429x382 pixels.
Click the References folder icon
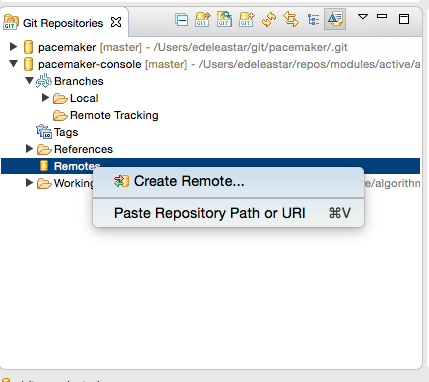pos(44,149)
